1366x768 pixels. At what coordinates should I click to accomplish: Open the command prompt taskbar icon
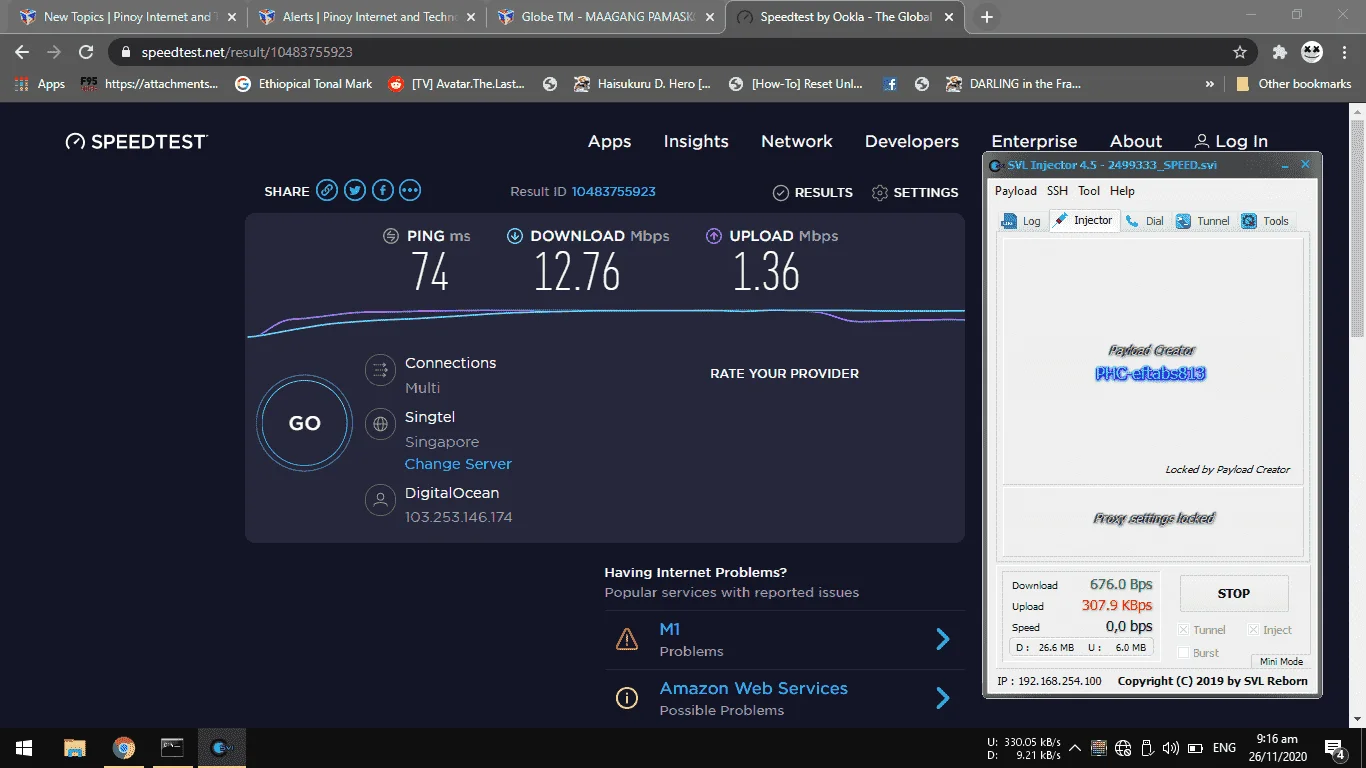(173, 748)
